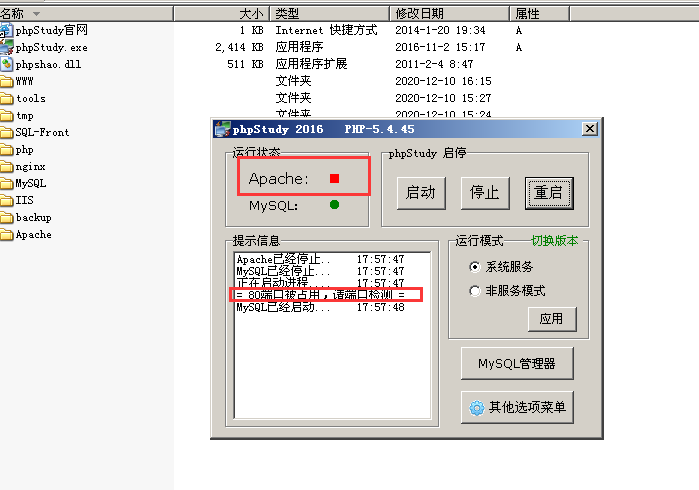Click the 停止 button
The image size is (699, 490).
[485, 193]
